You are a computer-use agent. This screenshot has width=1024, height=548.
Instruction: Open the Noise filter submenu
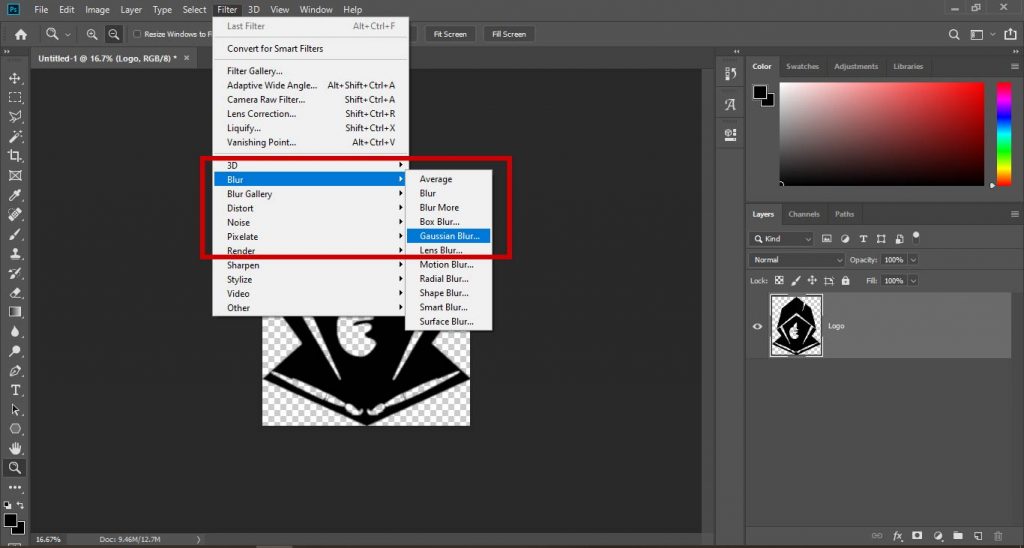click(x=310, y=223)
